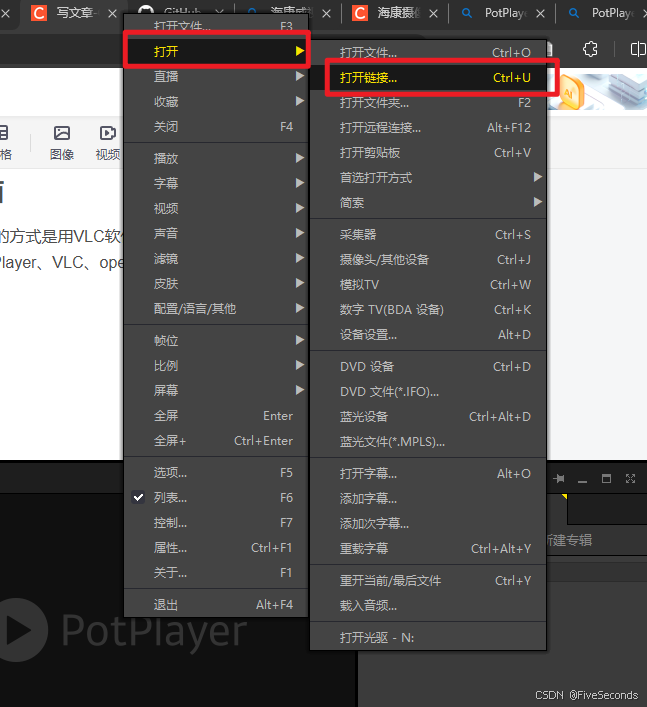The width and height of the screenshot is (647, 707).
Task: Click 打开远程连接... entry
Action: tap(428, 128)
